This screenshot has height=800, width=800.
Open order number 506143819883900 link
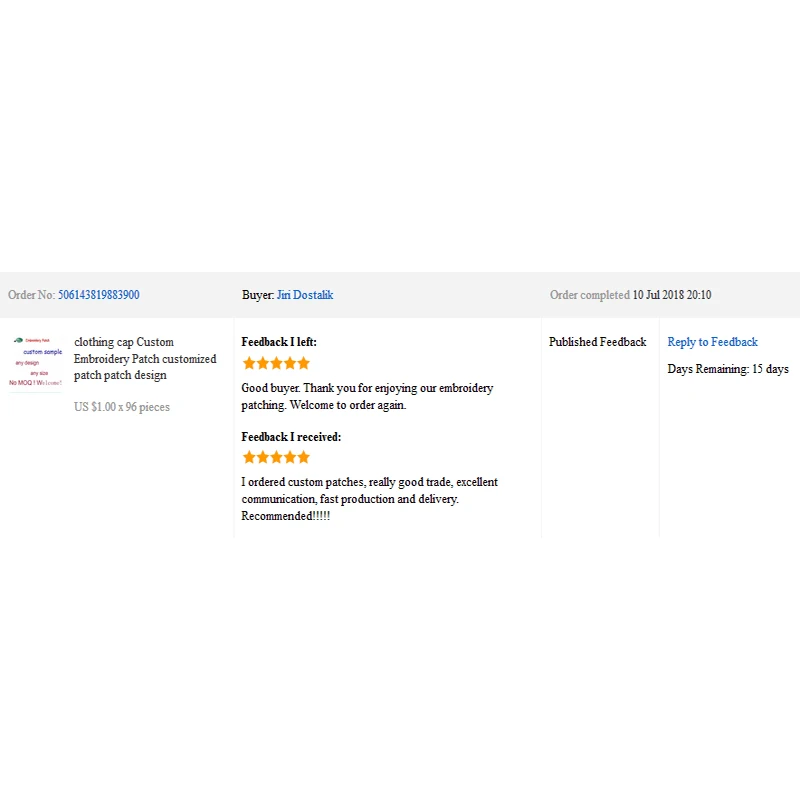(98, 295)
